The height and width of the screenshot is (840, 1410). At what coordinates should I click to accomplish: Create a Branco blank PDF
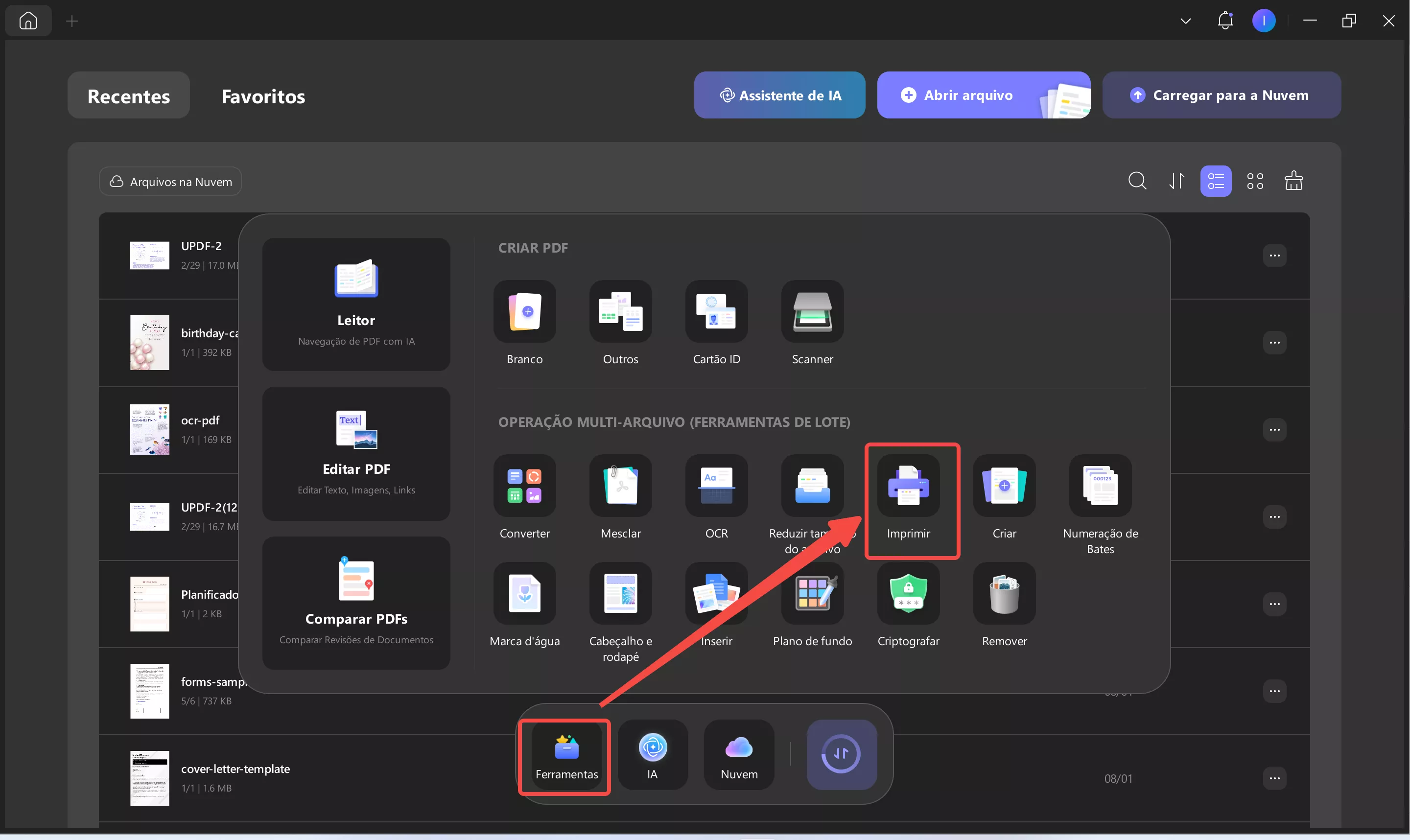524,311
